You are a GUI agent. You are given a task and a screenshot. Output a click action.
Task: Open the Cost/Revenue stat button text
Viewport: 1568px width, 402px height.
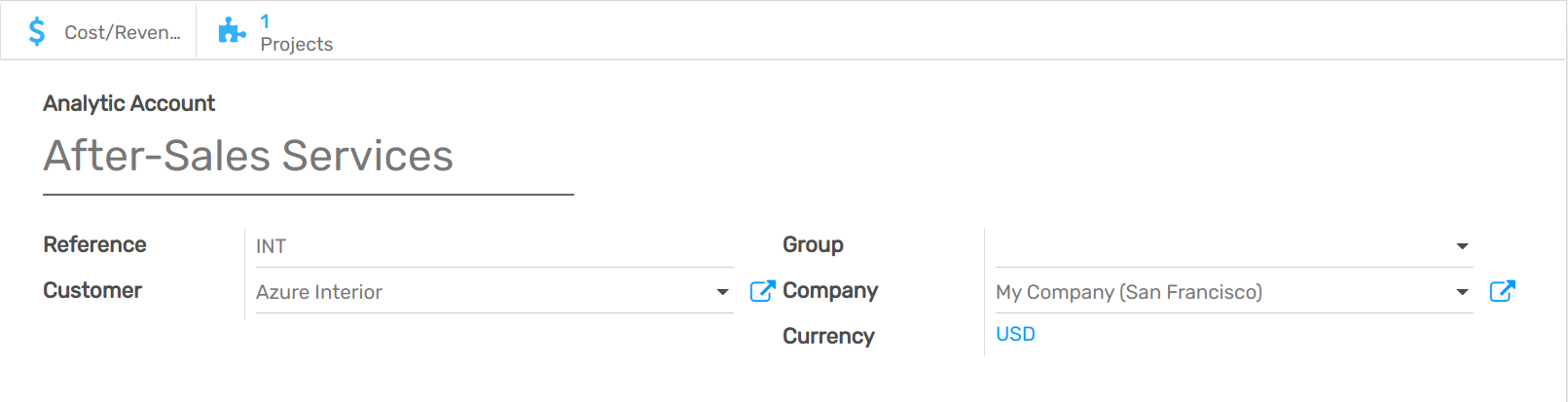point(122,32)
